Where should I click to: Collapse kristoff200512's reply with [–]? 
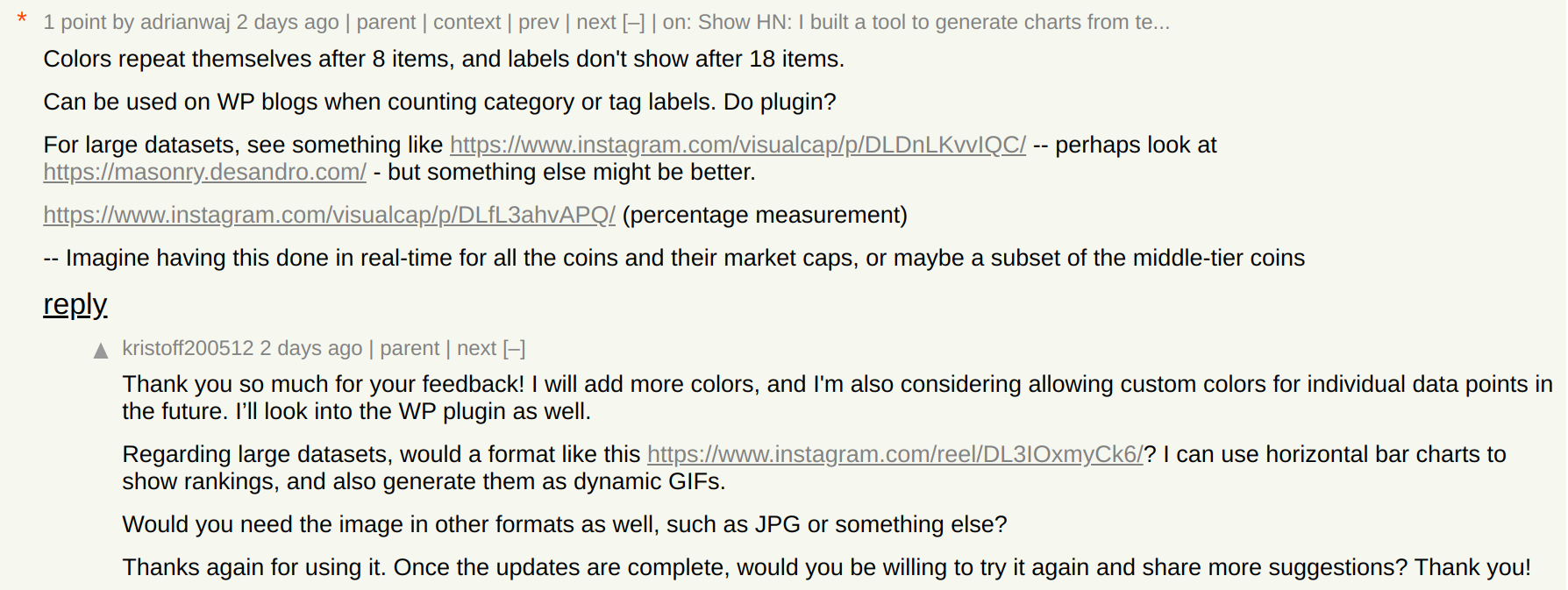point(514,348)
